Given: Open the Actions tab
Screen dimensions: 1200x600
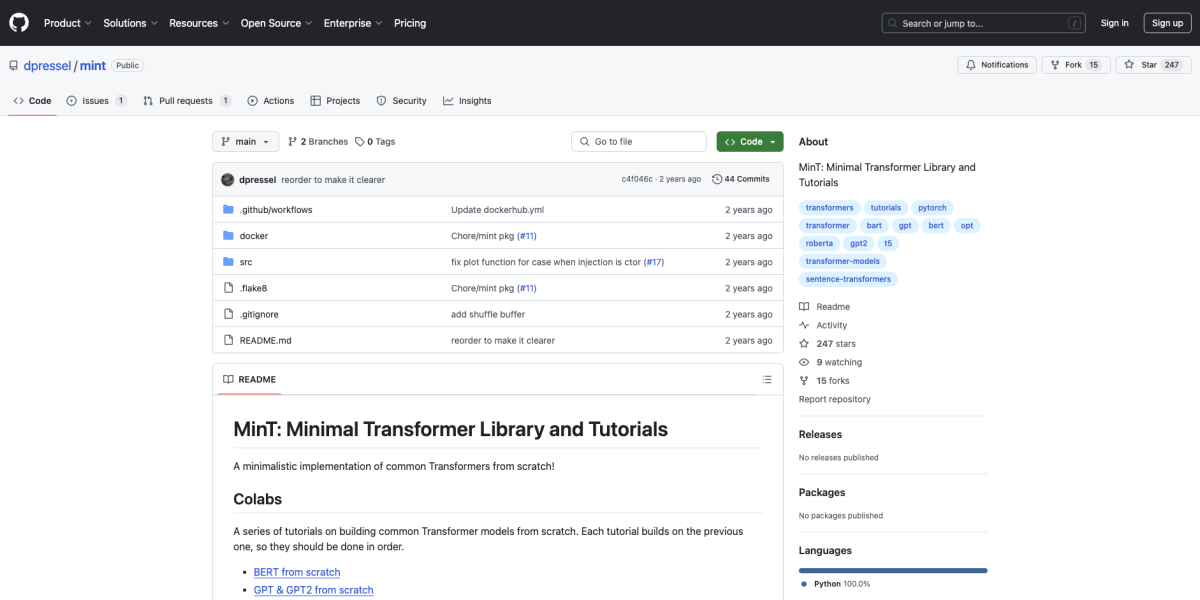Looking at the screenshot, I should [271, 101].
